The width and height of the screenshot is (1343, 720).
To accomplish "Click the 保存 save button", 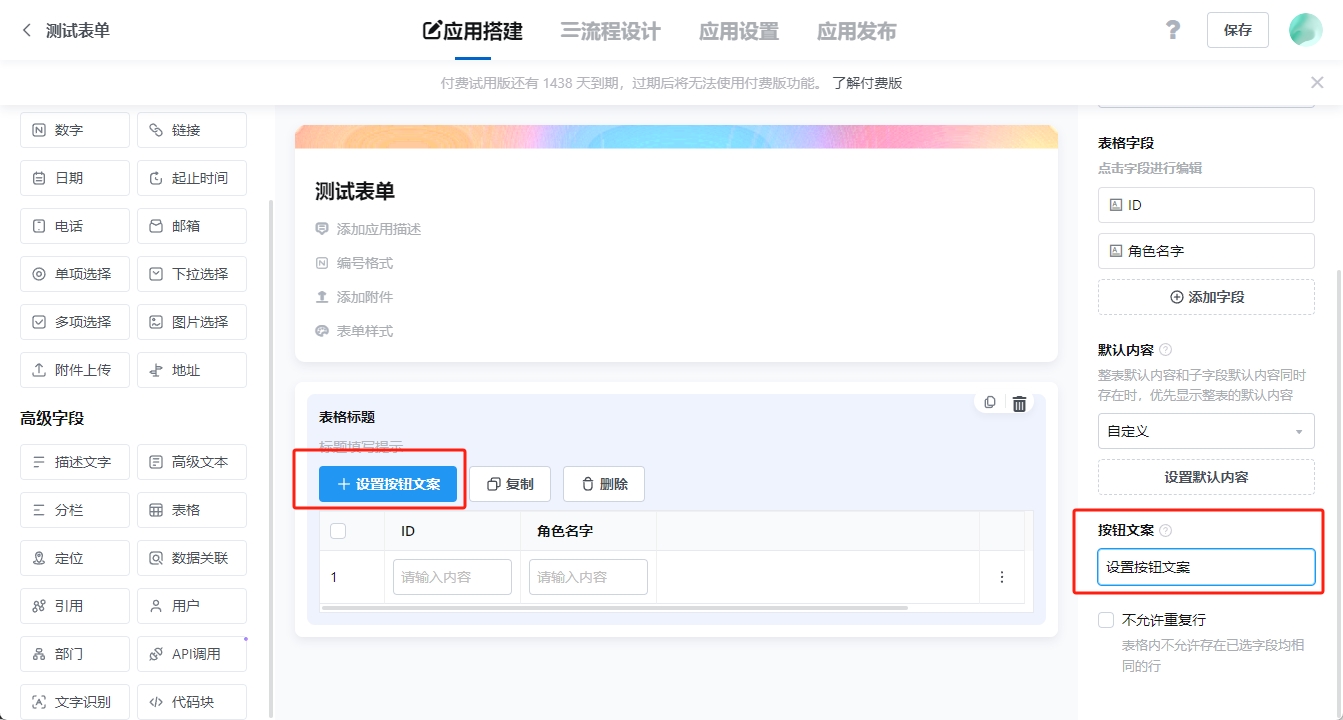I will point(1237,30).
